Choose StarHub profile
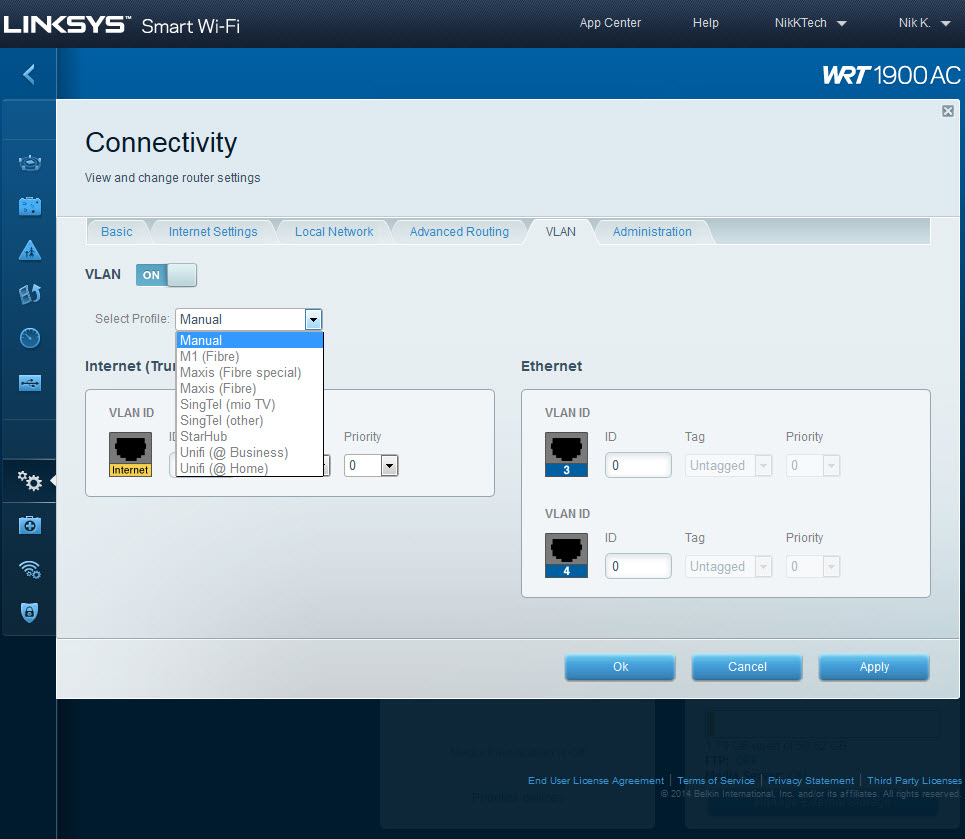The width and height of the screenshot is (965, 839). click(250, 436)
